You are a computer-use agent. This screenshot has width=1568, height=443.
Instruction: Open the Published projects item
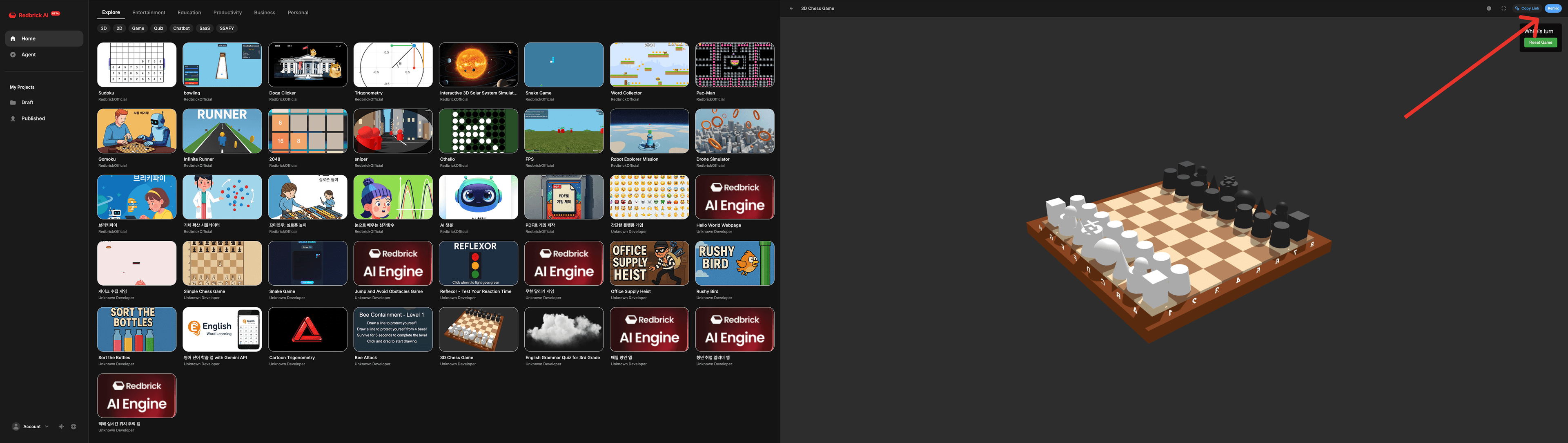33,118
